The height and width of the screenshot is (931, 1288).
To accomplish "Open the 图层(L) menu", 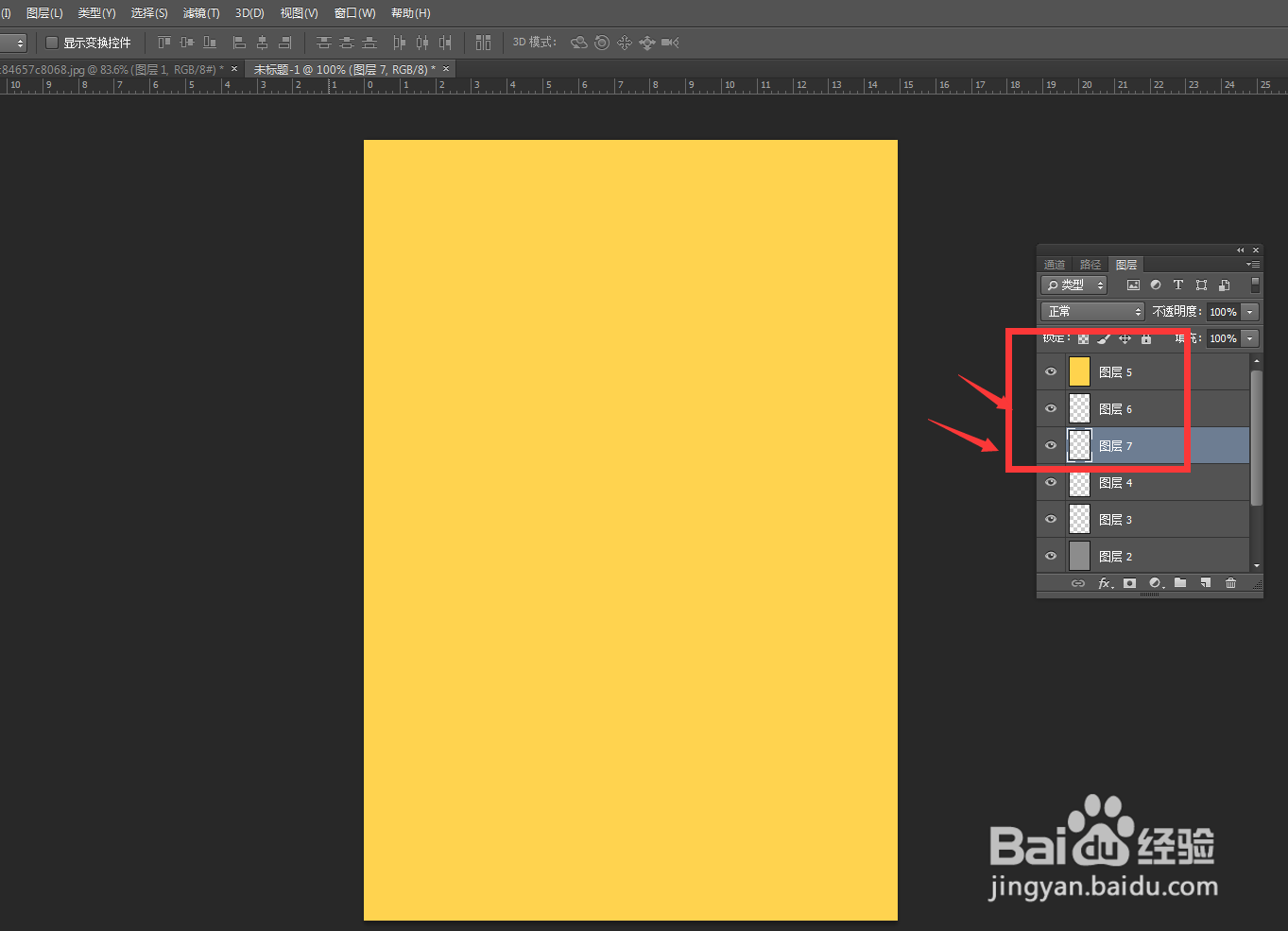I will coord(44,13).
